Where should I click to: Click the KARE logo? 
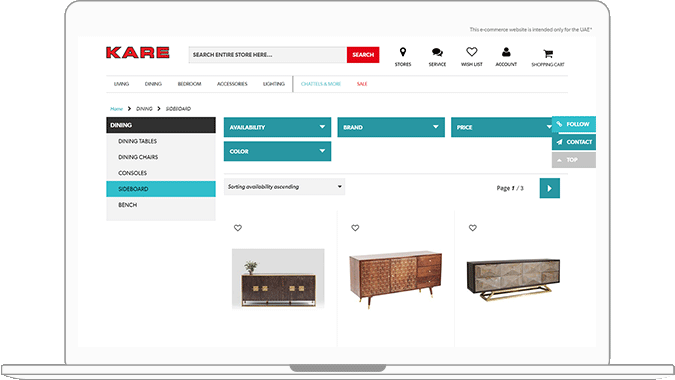point(138,53)
